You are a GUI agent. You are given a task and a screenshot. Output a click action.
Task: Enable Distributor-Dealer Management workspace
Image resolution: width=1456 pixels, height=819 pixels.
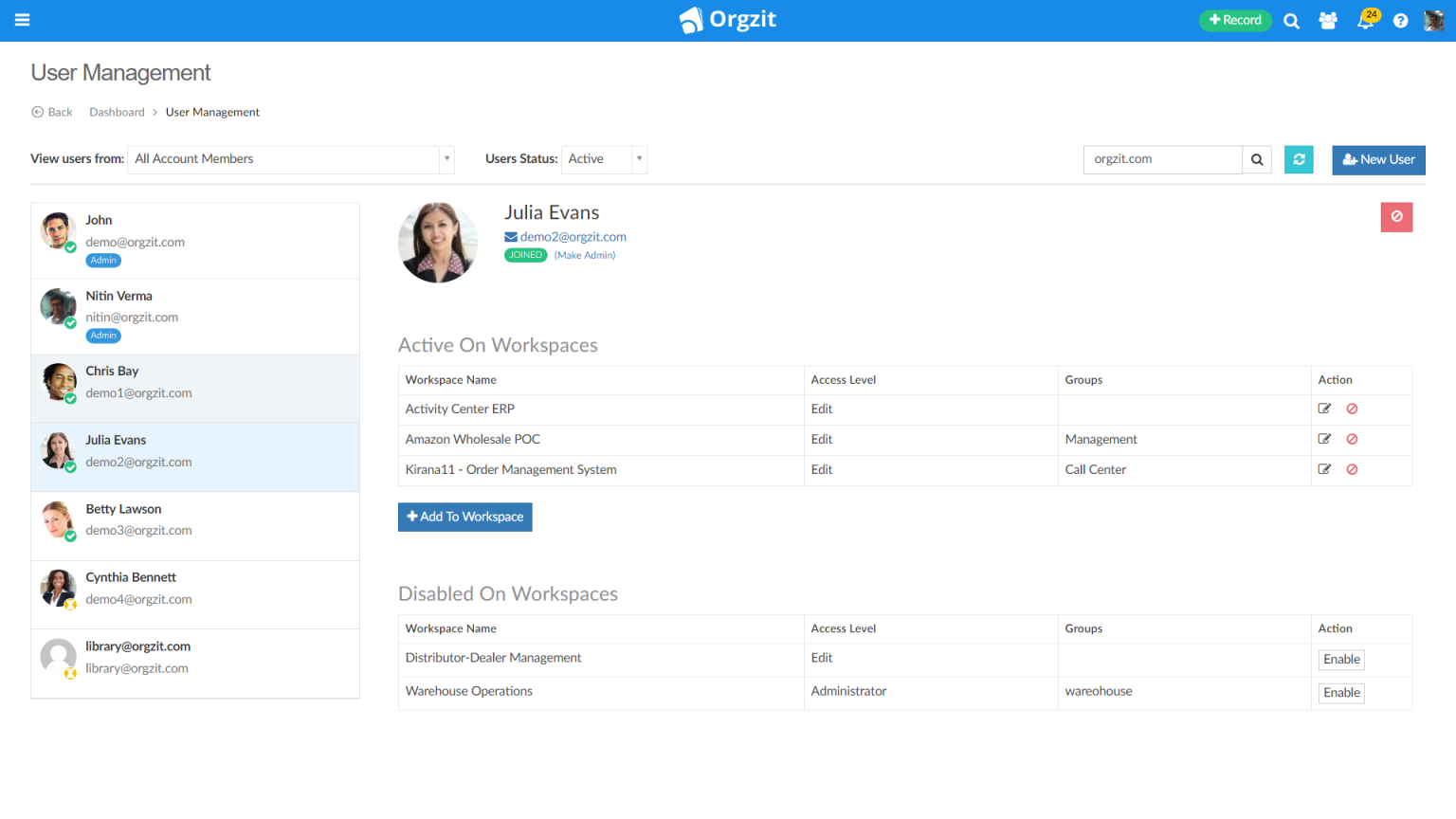coord(1340,659)
